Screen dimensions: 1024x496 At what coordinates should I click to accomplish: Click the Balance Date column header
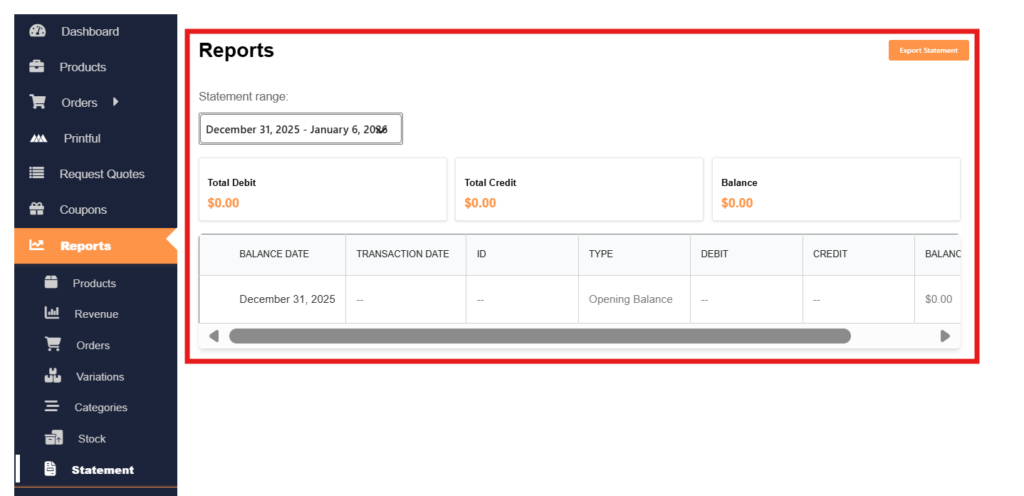pyautogui.click(x=273, y=254)
